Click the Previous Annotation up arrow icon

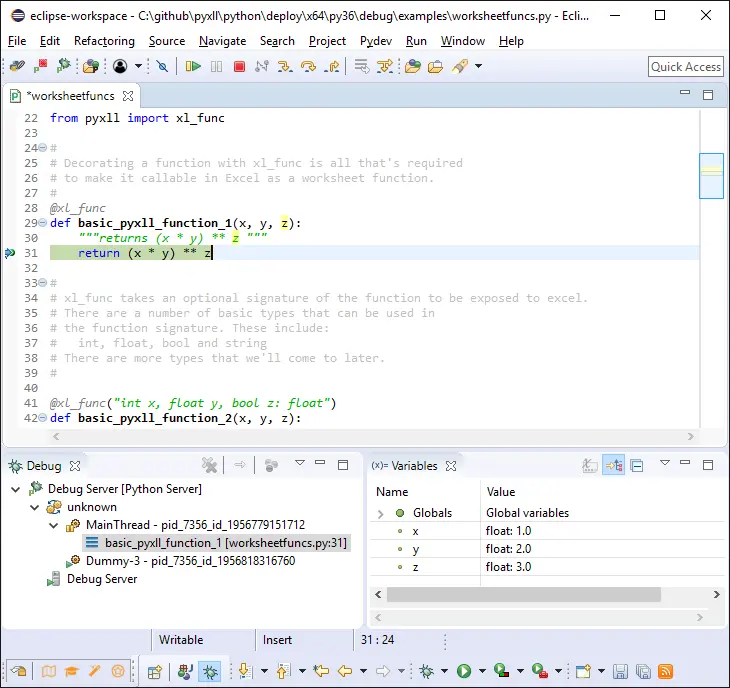coord(283,671)
